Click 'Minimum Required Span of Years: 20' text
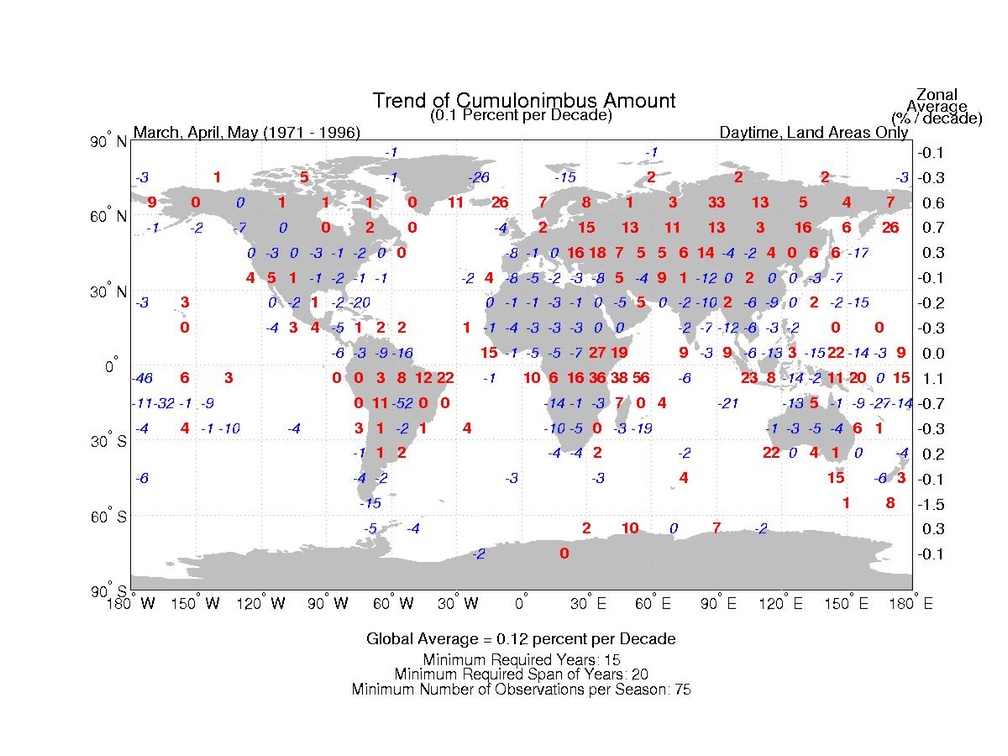 tap(520, 675)
